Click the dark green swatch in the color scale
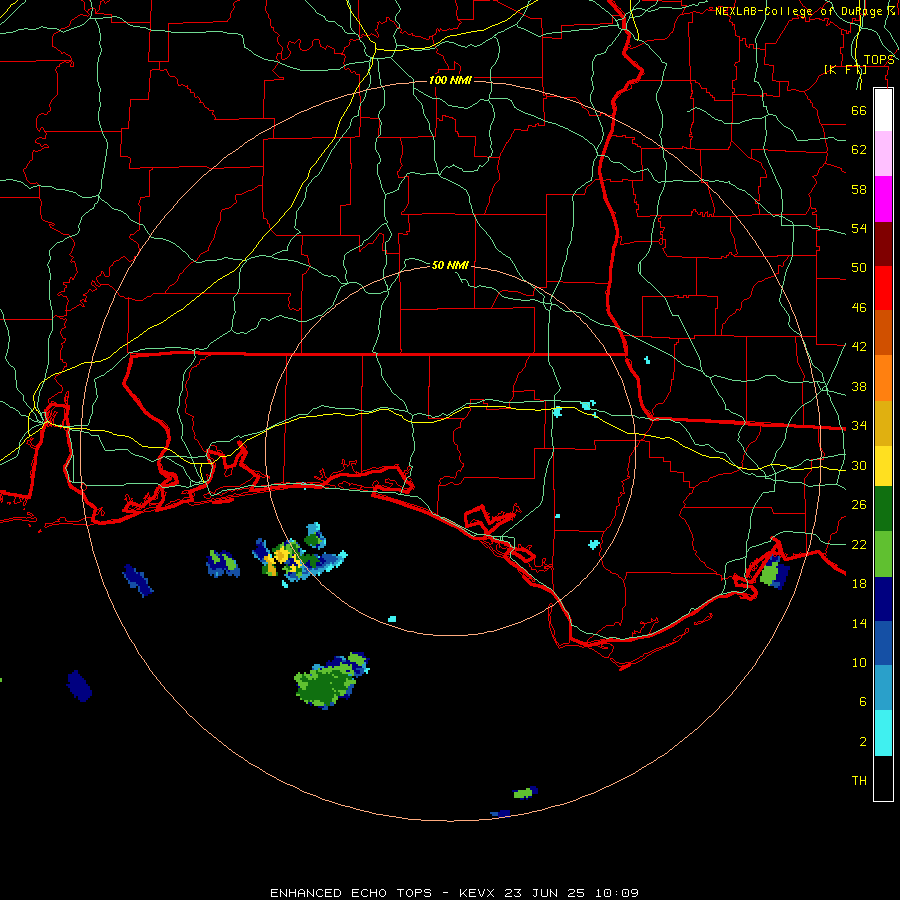 click(x=883, y=509)
